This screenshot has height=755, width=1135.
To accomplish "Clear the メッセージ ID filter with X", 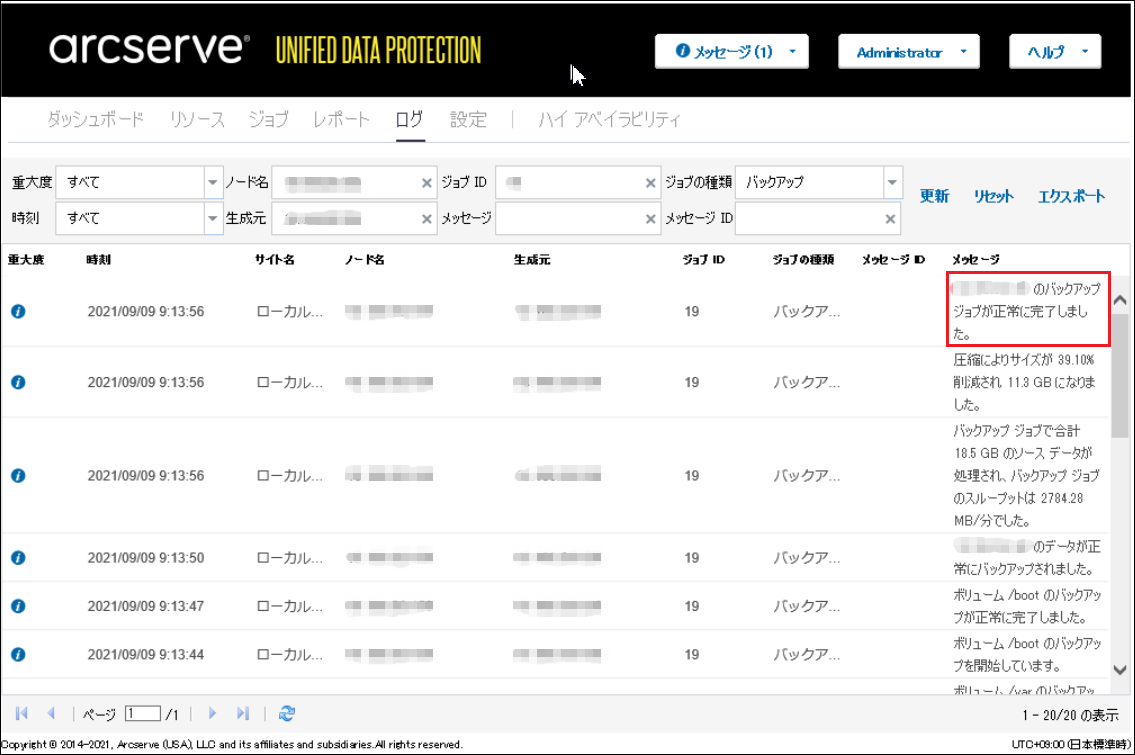I will point(890,219).
